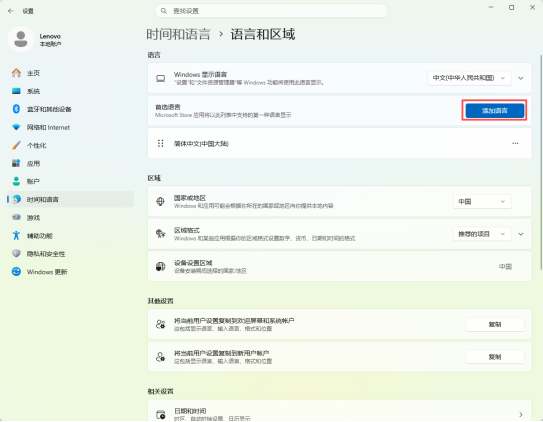The width and height of the screenshot is (543, 422).
Task: Open the 国家或地区 dropdown showing 中国
Action: 482,201
